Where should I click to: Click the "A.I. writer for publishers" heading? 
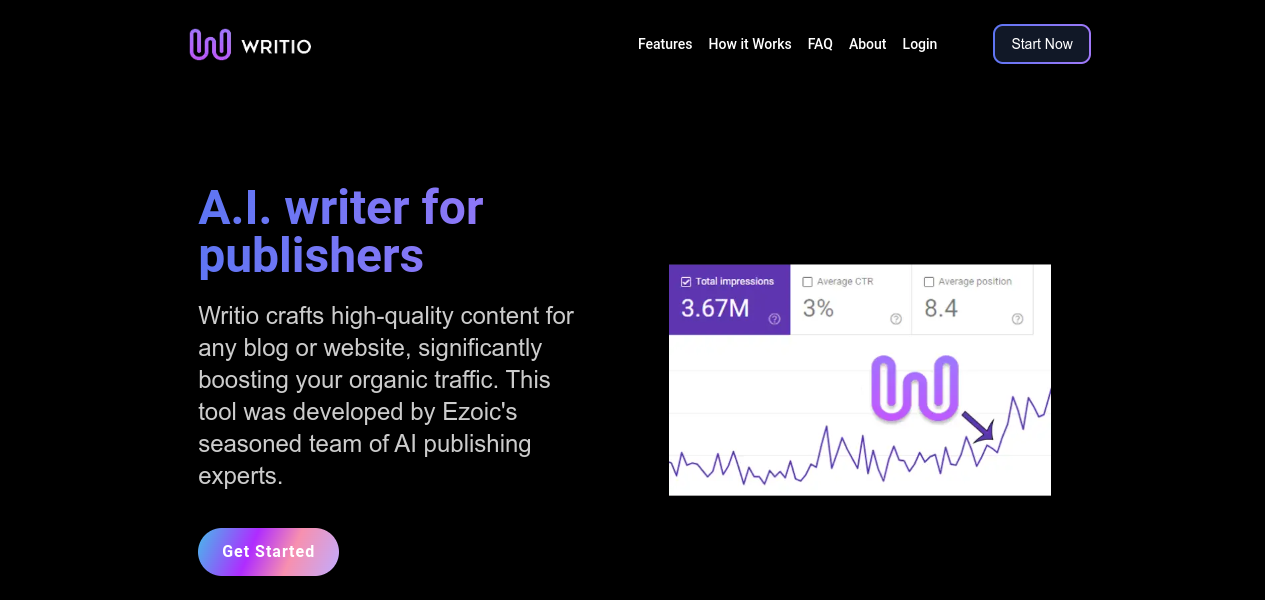pyautogui.click(x=340, y=232)
